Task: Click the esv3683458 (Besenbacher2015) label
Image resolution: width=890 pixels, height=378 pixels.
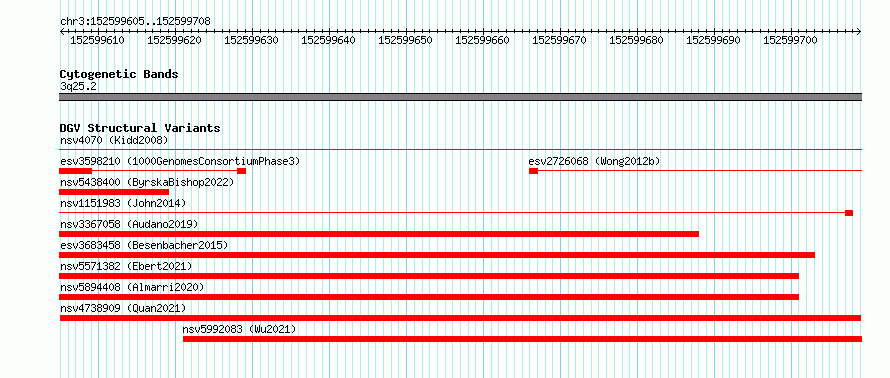Action: [x=144, y=245]
